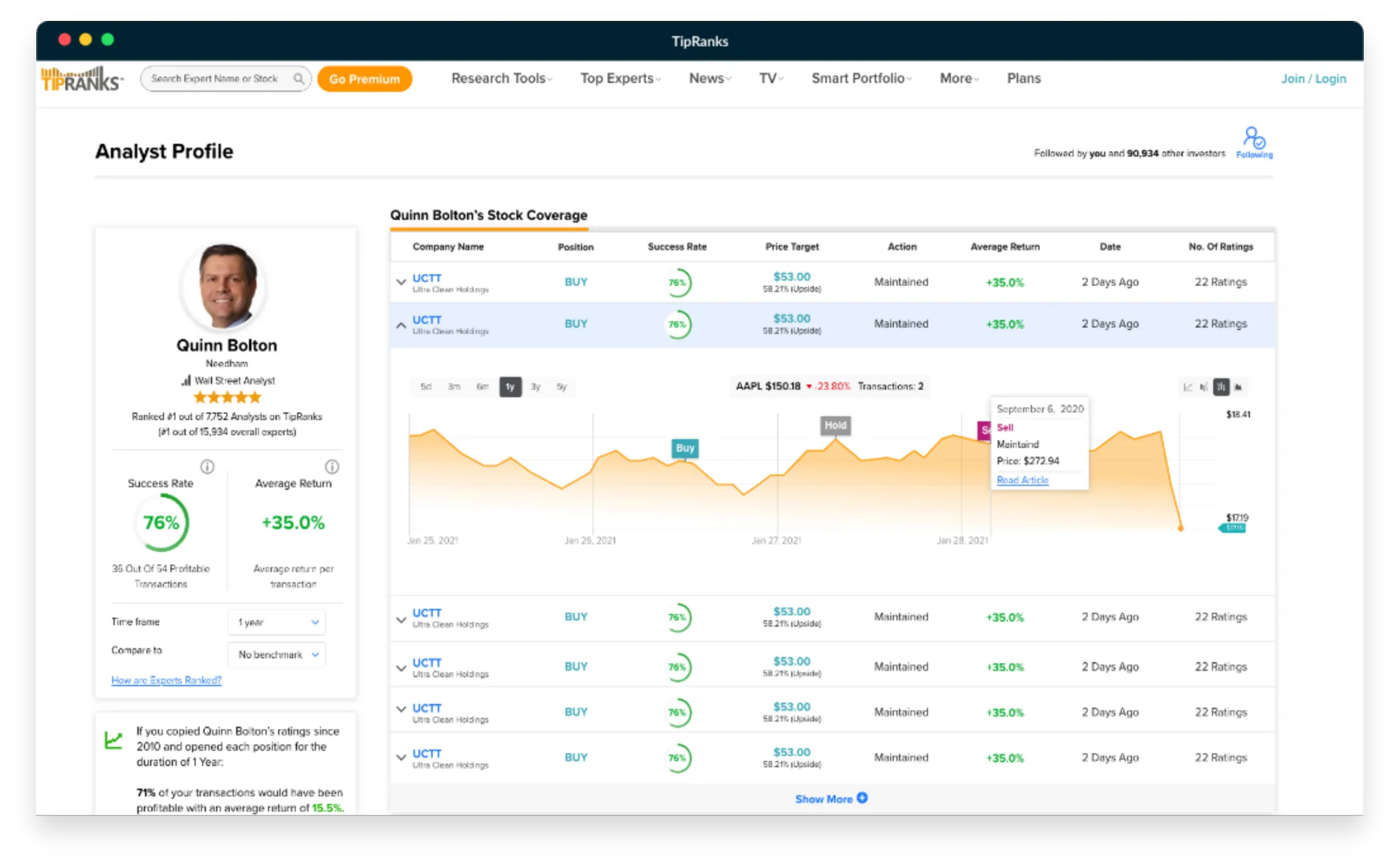Open the Research Tools menu
The height and width of the screenshot is (868, 1400).
(x=501, y=79)
